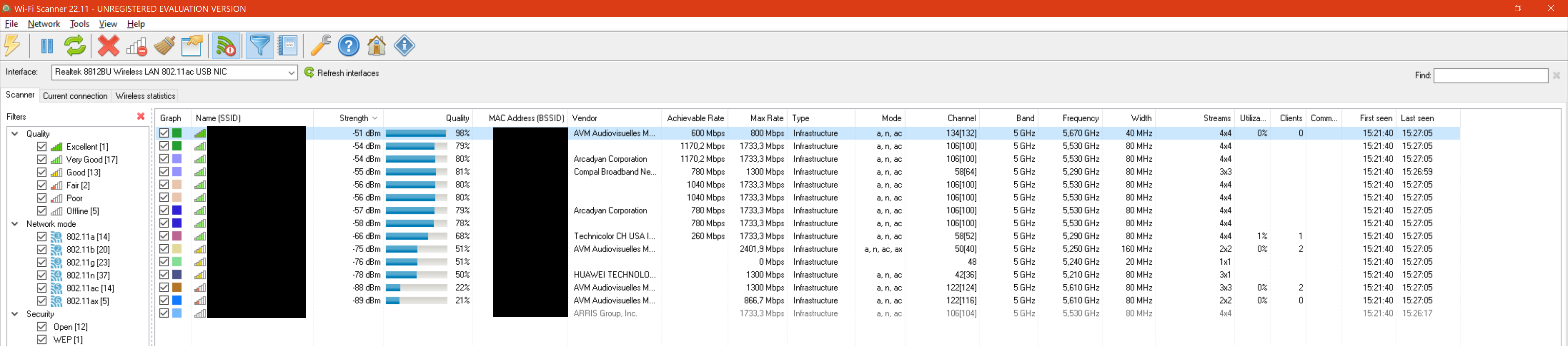This screenshot has height=346, width=1568.
Task: Collapse the Security filter group
Action: [15, 314]
